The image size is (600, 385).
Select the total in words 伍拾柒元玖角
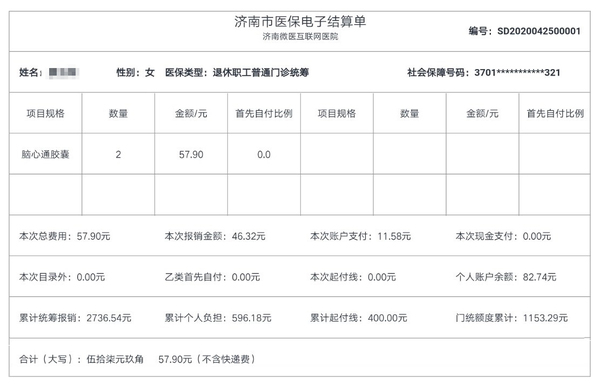pyautogui.click(x=115, y=359)
